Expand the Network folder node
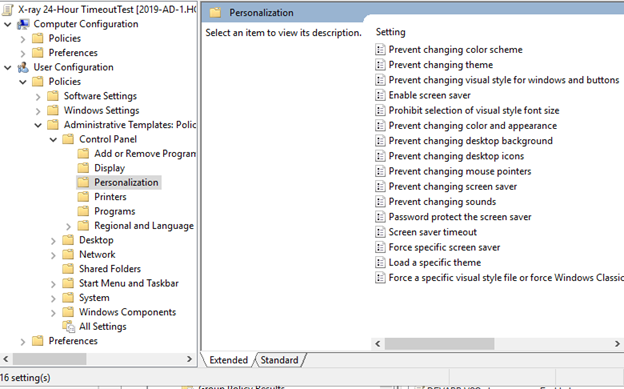Viewport: 624px width, 389px height. (53, 255)
